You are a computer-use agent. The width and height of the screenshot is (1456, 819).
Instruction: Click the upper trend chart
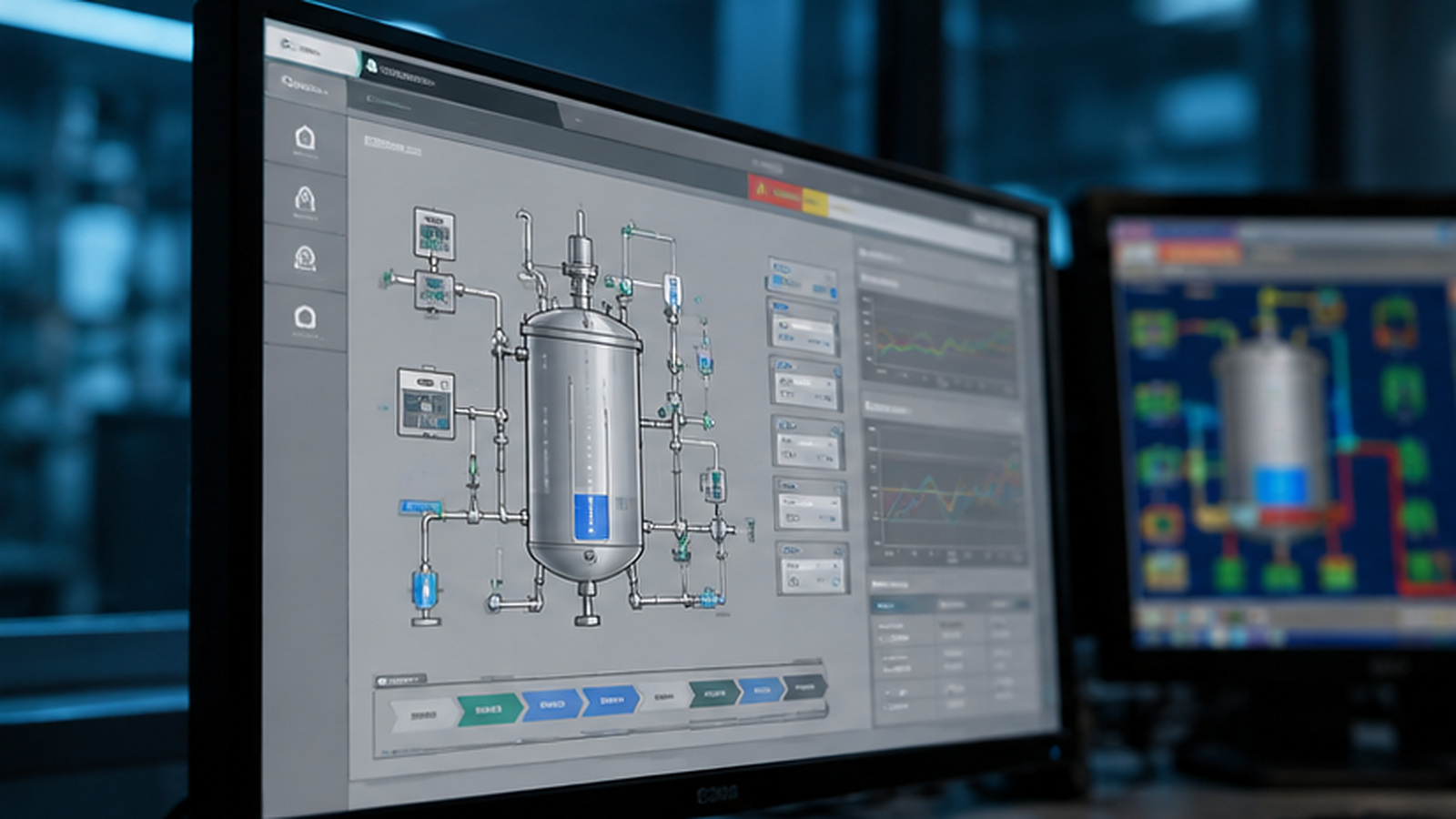pyautogui.click(x=939, y=344)
